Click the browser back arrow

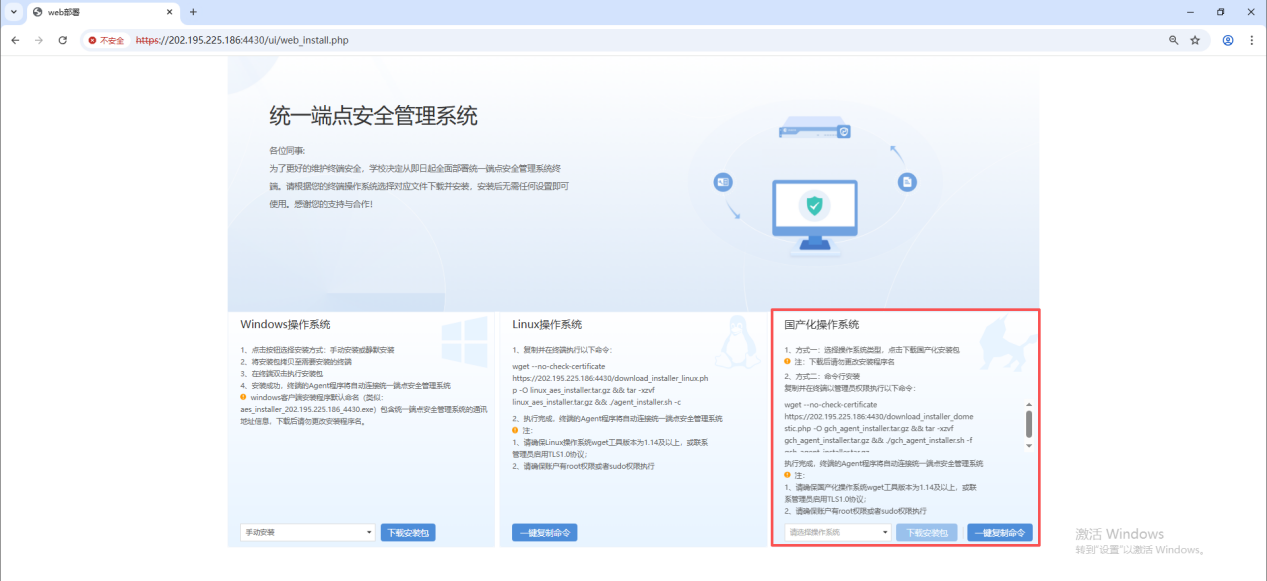[x=15, y=40]
